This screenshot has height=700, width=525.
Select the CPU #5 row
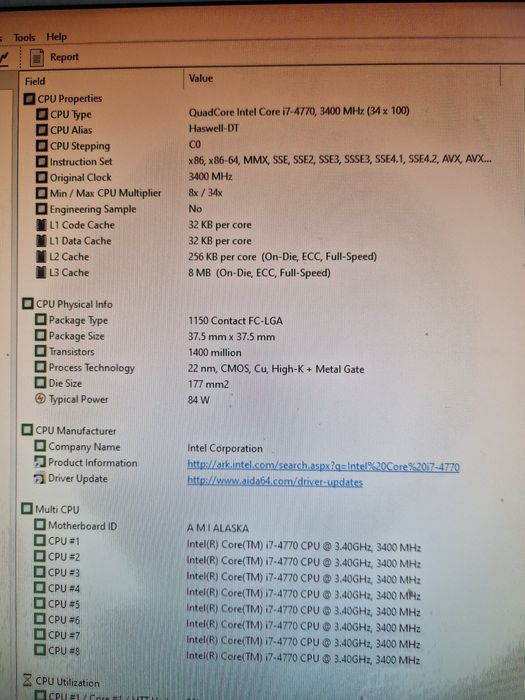pyautogui.click(x=228, y=607)
